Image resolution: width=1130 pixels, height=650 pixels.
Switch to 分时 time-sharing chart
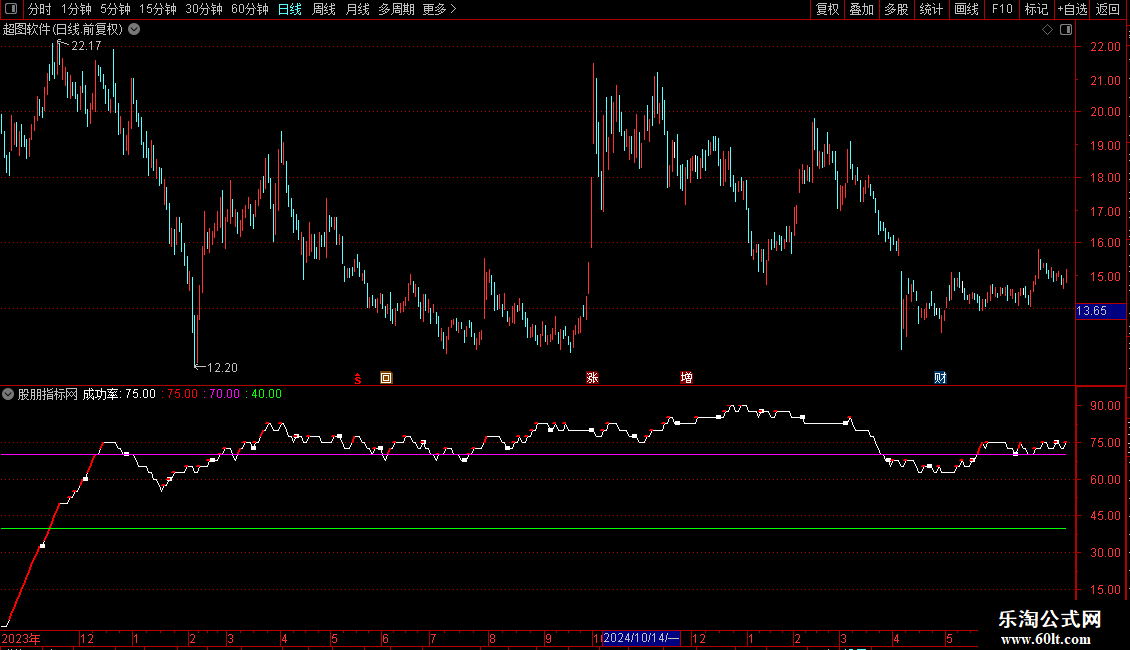tap(40, 9)
